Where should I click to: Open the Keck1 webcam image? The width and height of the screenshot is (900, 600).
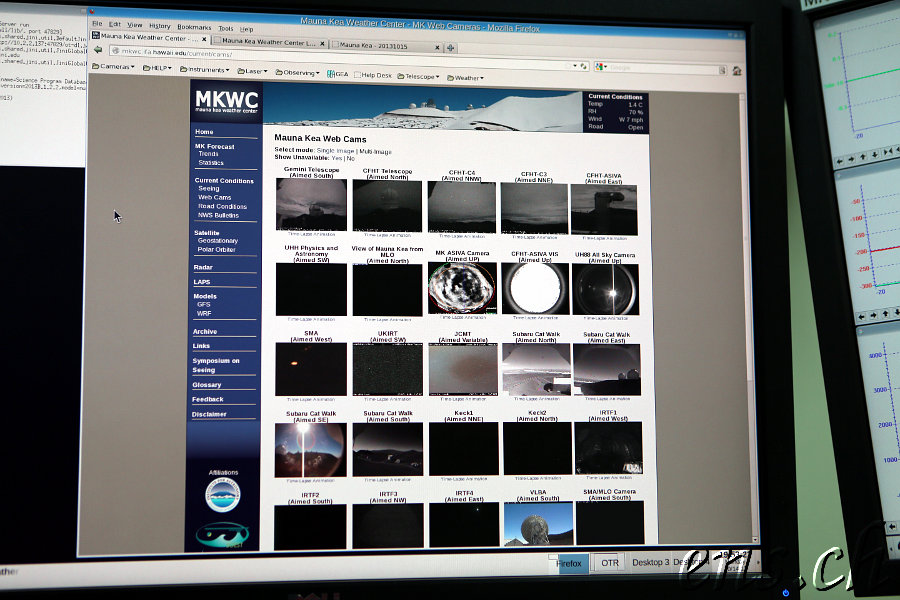pyautogui.click(x=464, y=449)
